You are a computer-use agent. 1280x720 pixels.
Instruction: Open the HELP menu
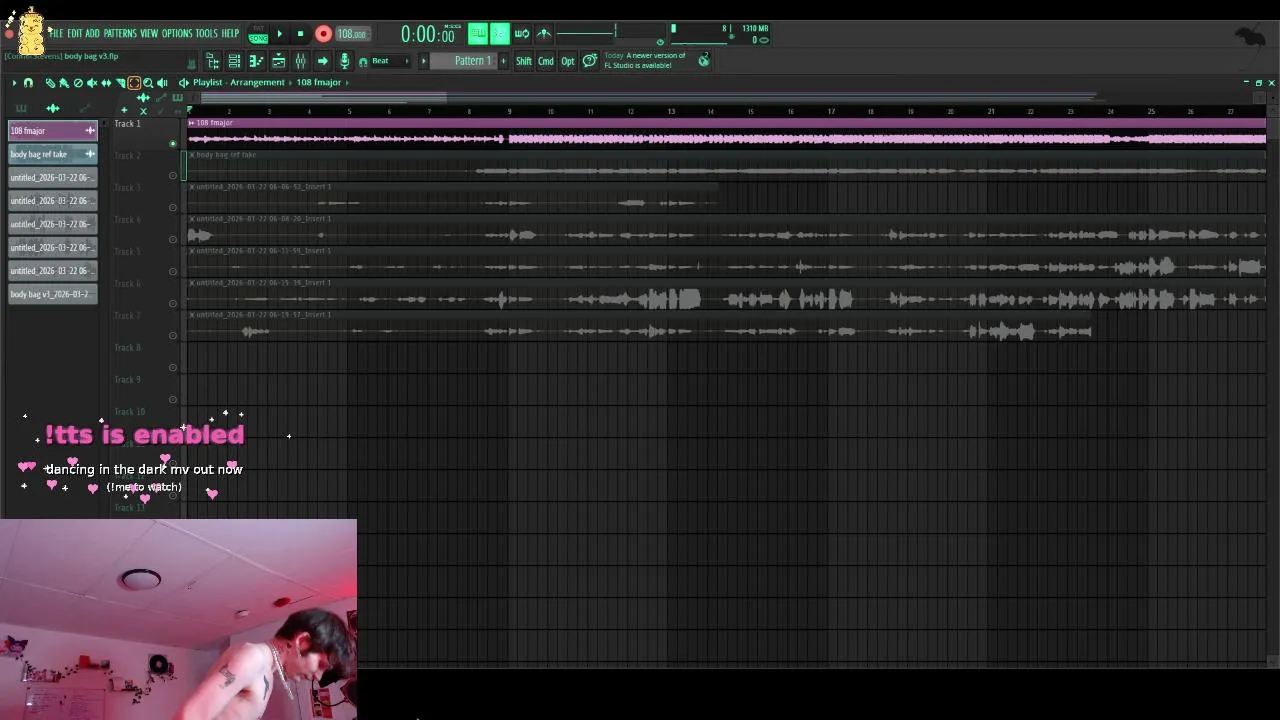pyautogui.click(x=231, y=33)
